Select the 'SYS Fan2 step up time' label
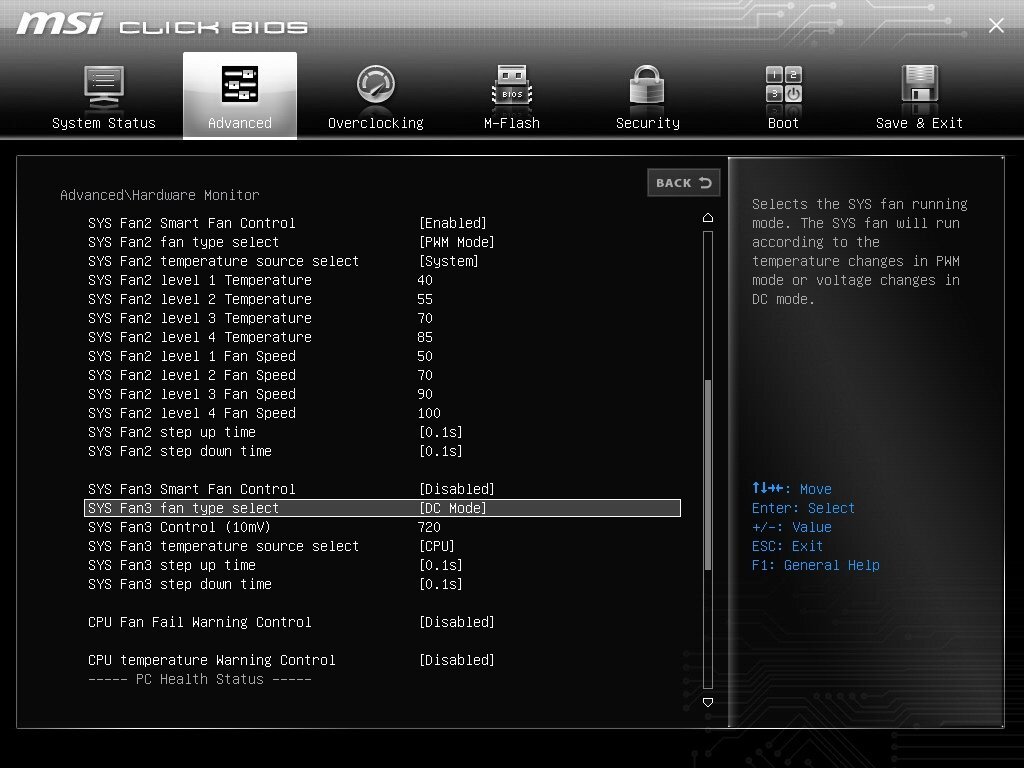The height and width of the screenshot is (768, 1024). tap(172, 432)
